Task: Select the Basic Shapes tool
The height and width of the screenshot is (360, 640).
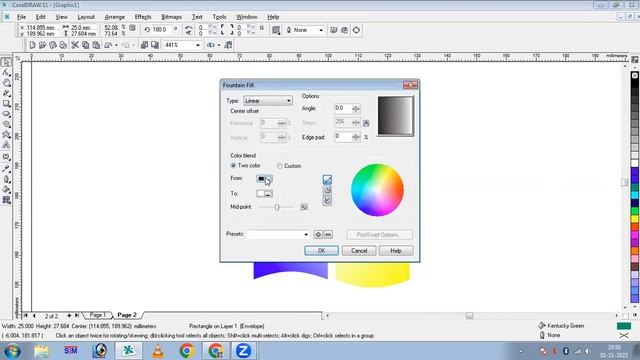Action: [x=6, y=135]
